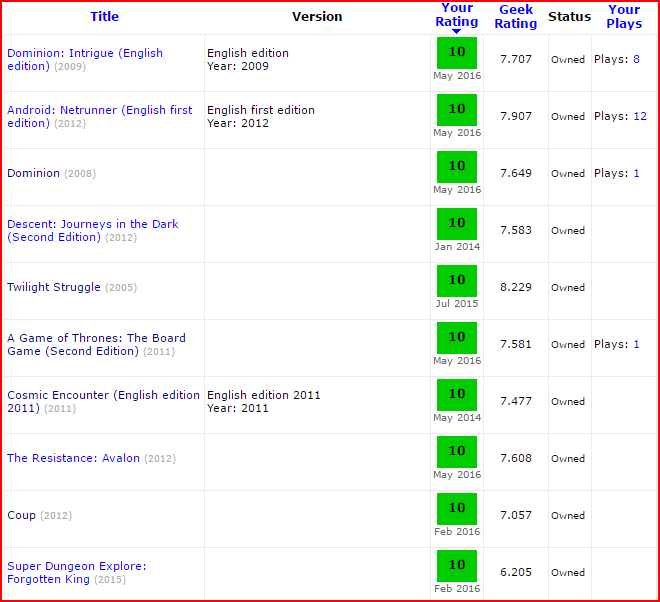Click the green 10 rating for Super Dungeon Explore
This screenshot has height=602, width=660.
click(457, 566)
